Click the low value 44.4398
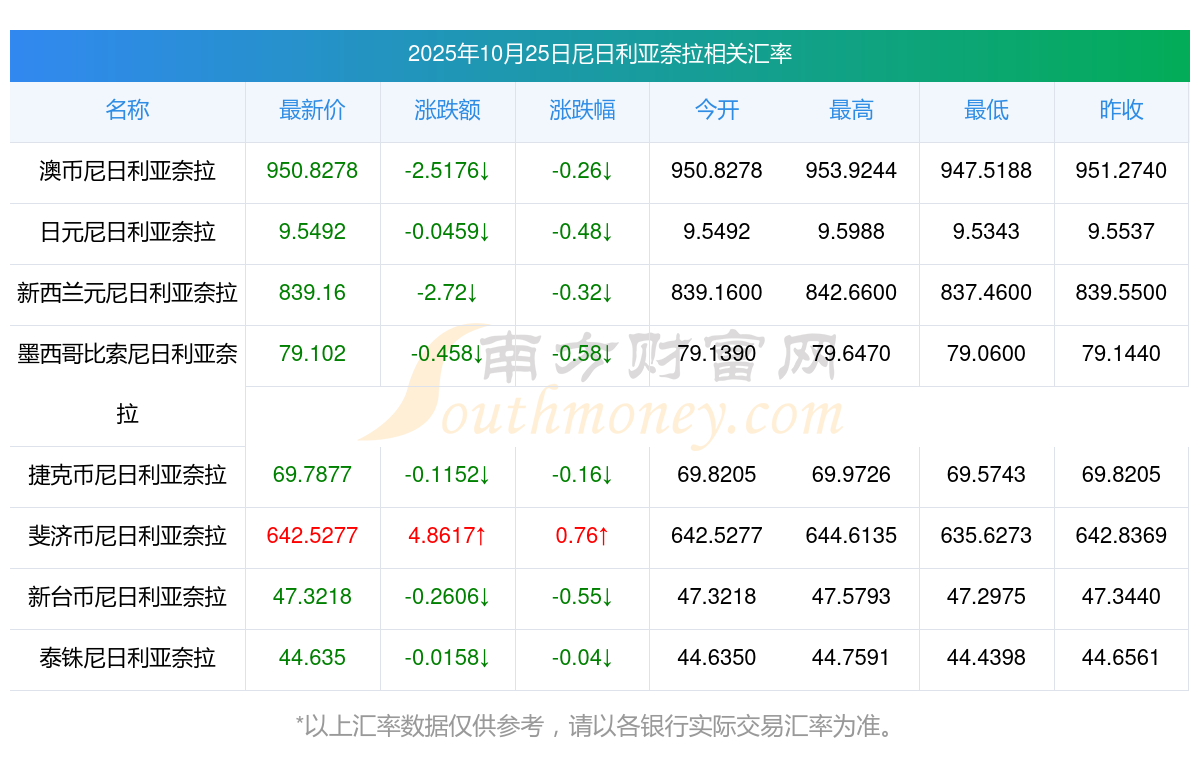1200x757 pixels. 986,658
